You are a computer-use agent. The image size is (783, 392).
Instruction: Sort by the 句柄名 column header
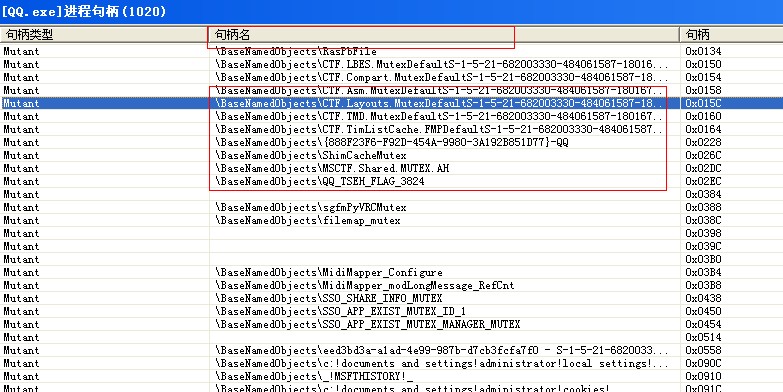coord(444,34)
